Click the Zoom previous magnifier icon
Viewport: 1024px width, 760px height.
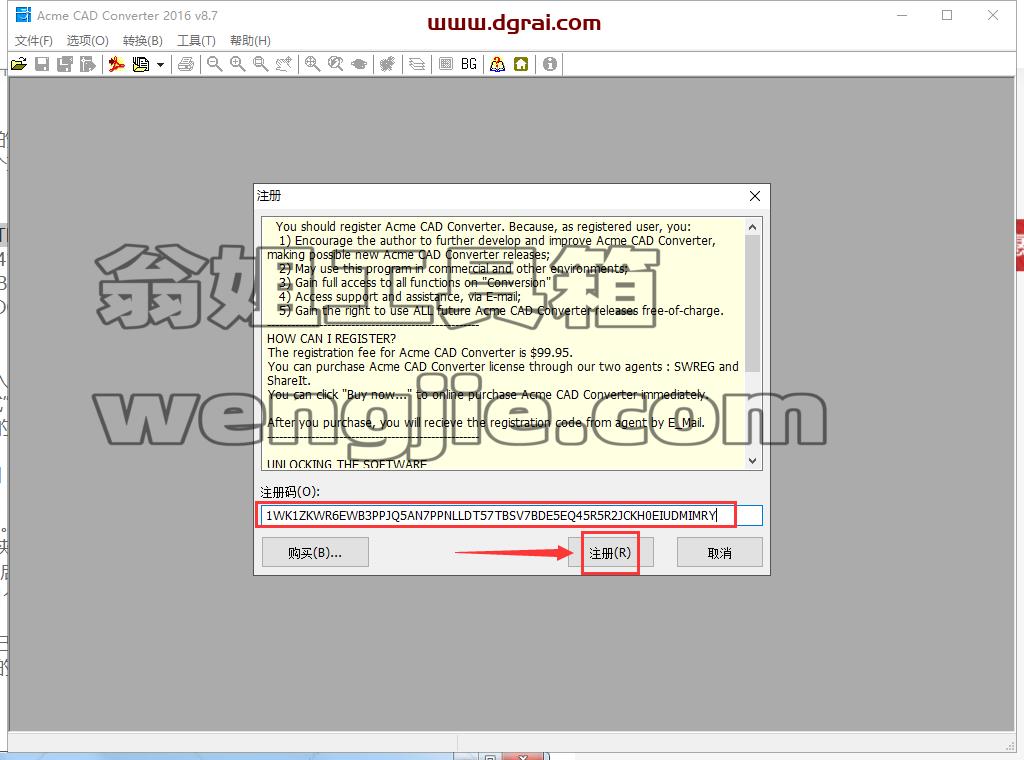[336, 64]
